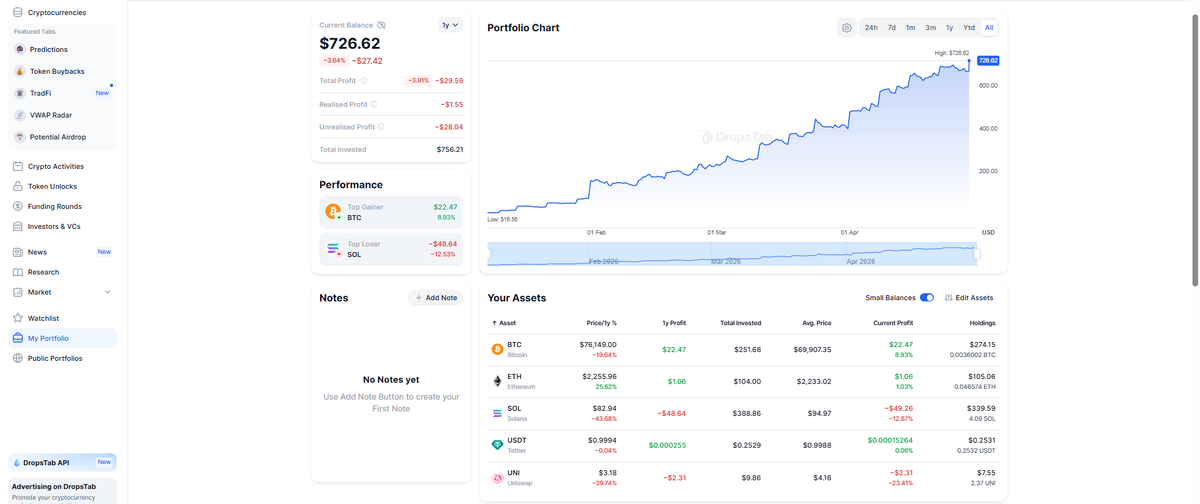Open the Crypto Activities calendar icon
This screenshot has width=1200, height=504.
(x=17, y=166)
